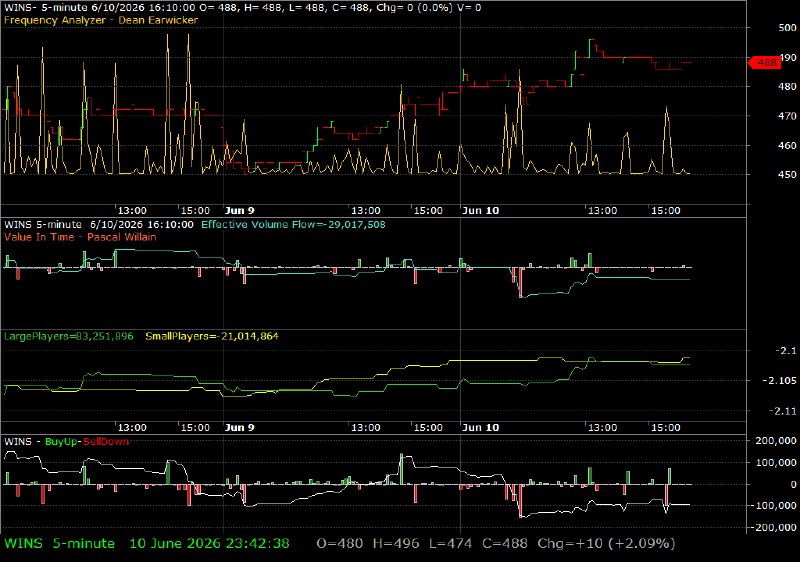The image size is (800, 562).
Task: Click 'Jun 9' marker on middle time axis
Action: (239, 427)
